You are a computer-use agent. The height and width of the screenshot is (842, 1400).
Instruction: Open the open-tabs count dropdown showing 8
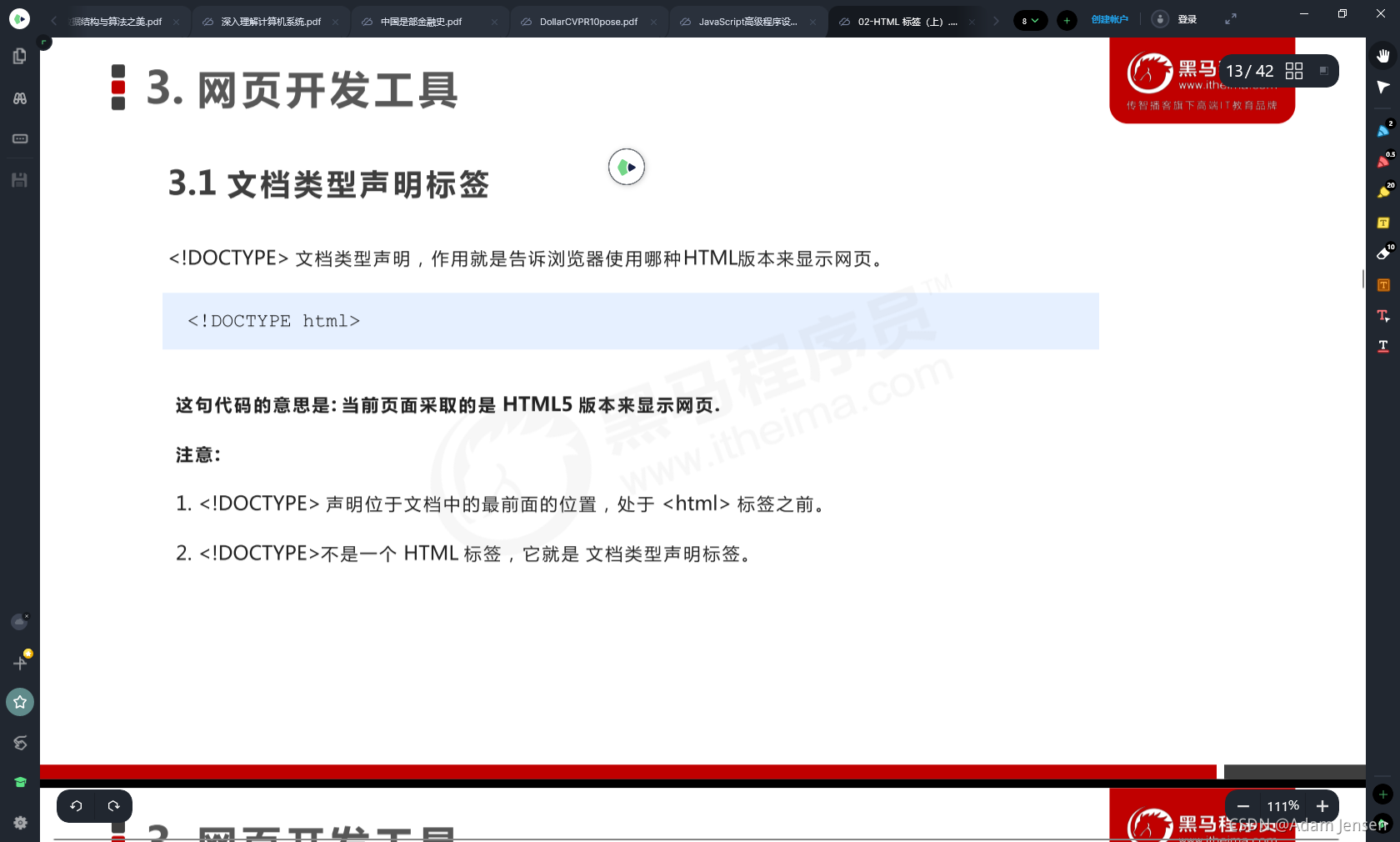(x=1030, y=21)
